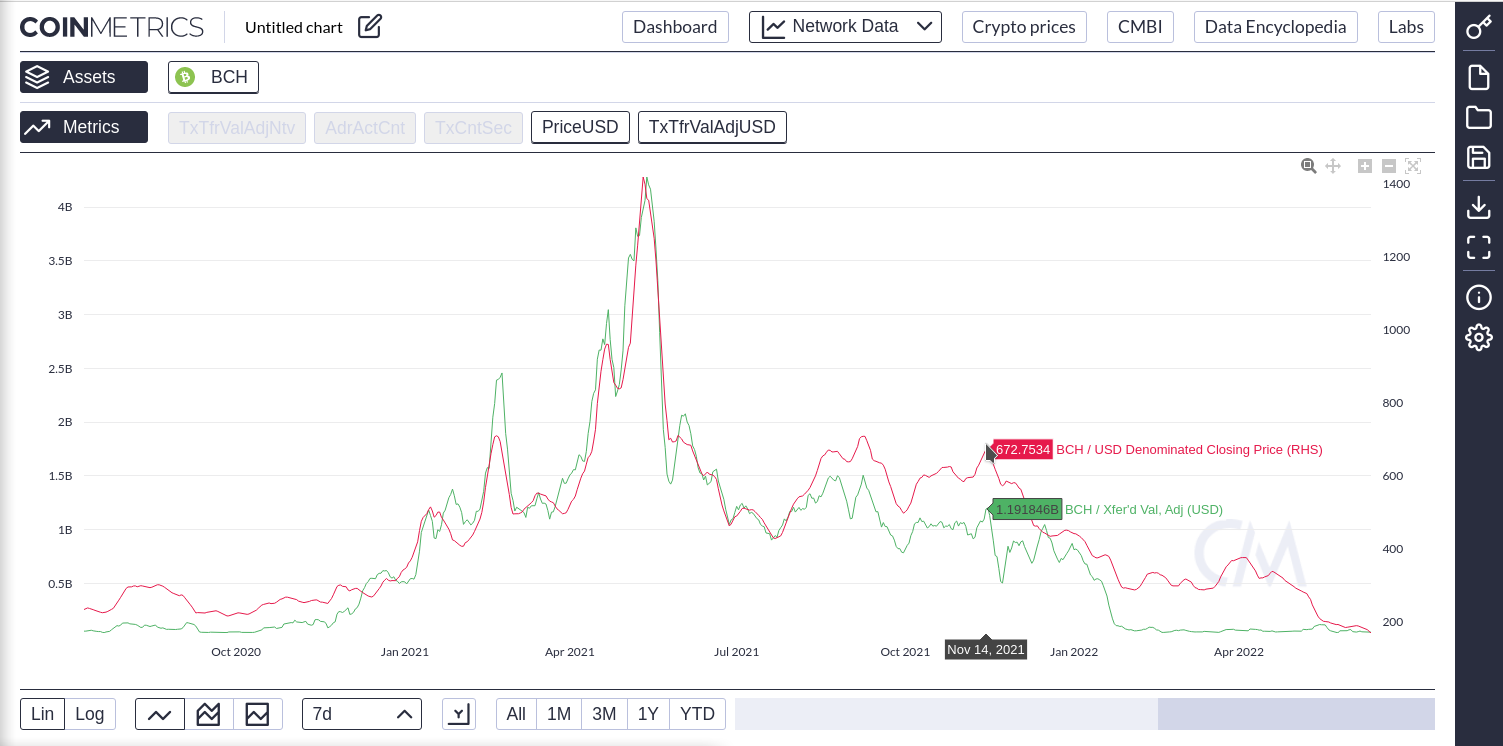Open settings with the gear icon
1503x746 pixels.
(x=1479, y=337)
